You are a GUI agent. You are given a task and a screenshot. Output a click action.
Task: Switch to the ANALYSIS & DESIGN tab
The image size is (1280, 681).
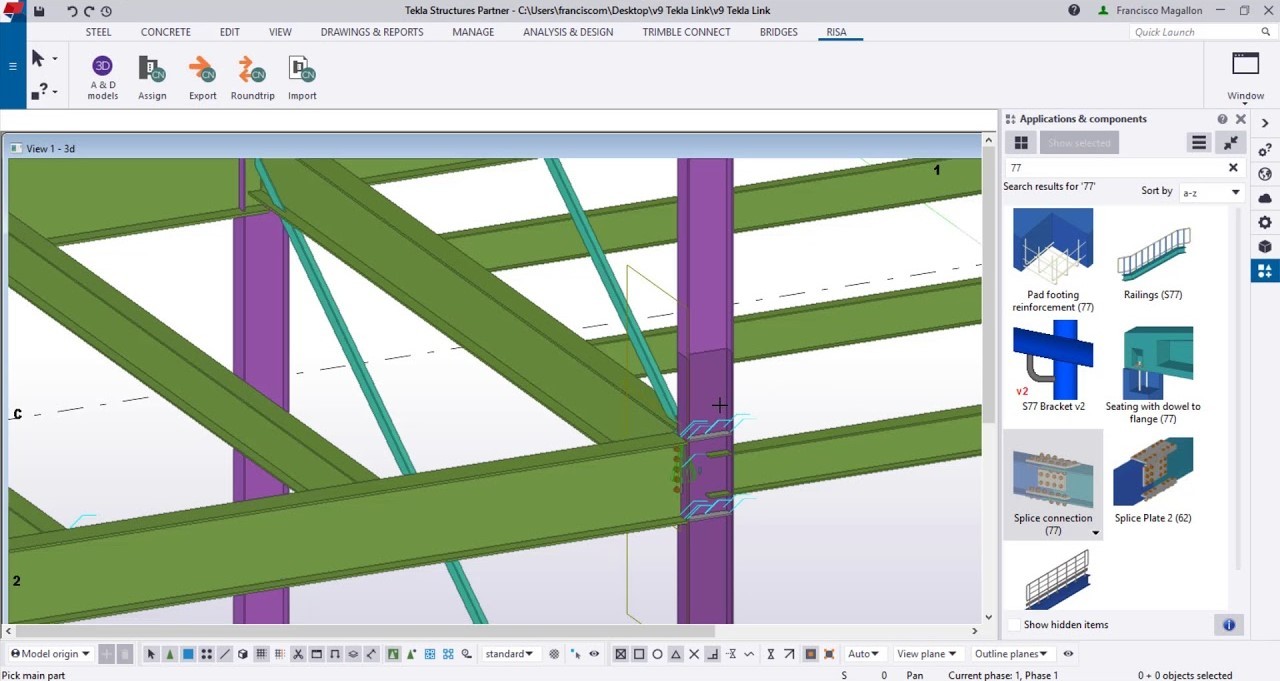pyautogui.click(x=567, y=32)
